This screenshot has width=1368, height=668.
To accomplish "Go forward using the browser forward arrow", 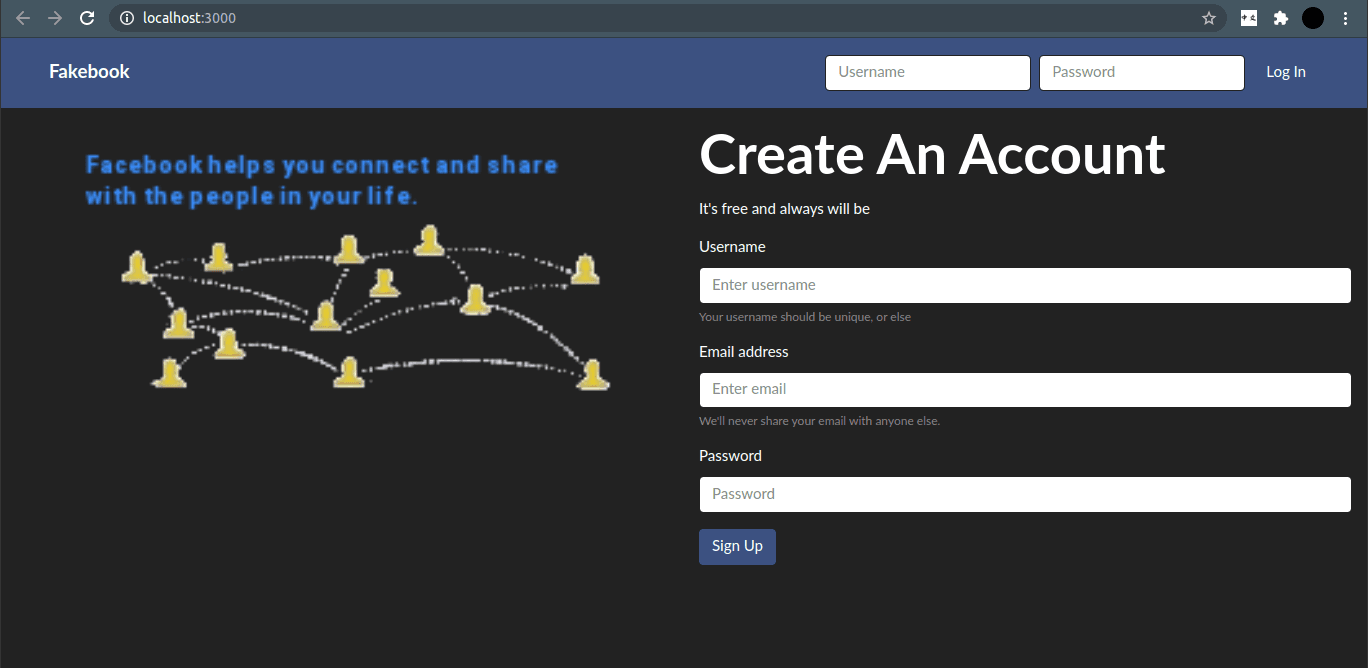I will (x=55, y=18).
